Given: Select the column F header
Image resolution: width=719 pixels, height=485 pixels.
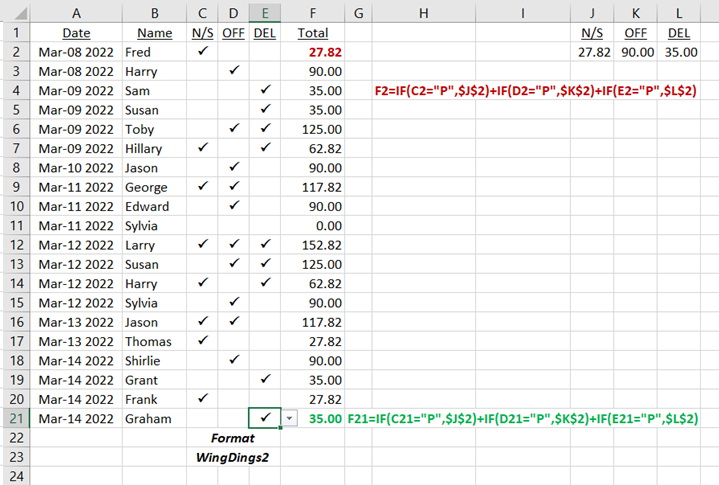Looking at the screenshot, I should (312, 13).
